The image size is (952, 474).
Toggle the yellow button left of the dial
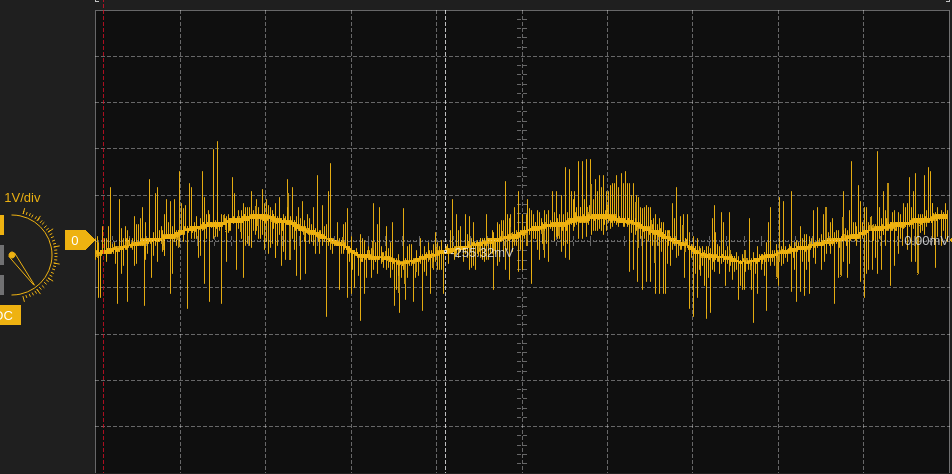(2, 225)
